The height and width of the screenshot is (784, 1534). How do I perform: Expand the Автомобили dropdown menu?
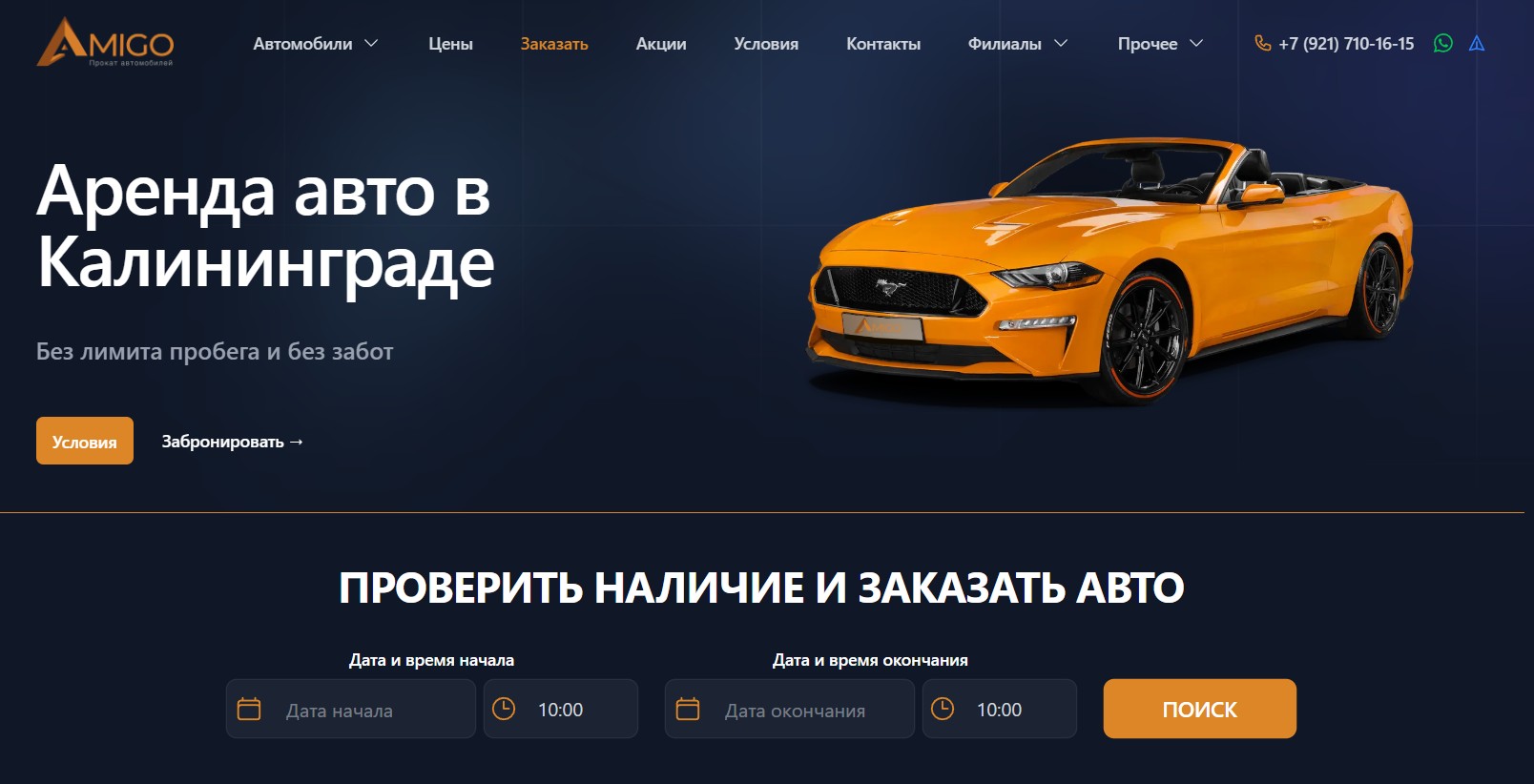tap(316, 44)
